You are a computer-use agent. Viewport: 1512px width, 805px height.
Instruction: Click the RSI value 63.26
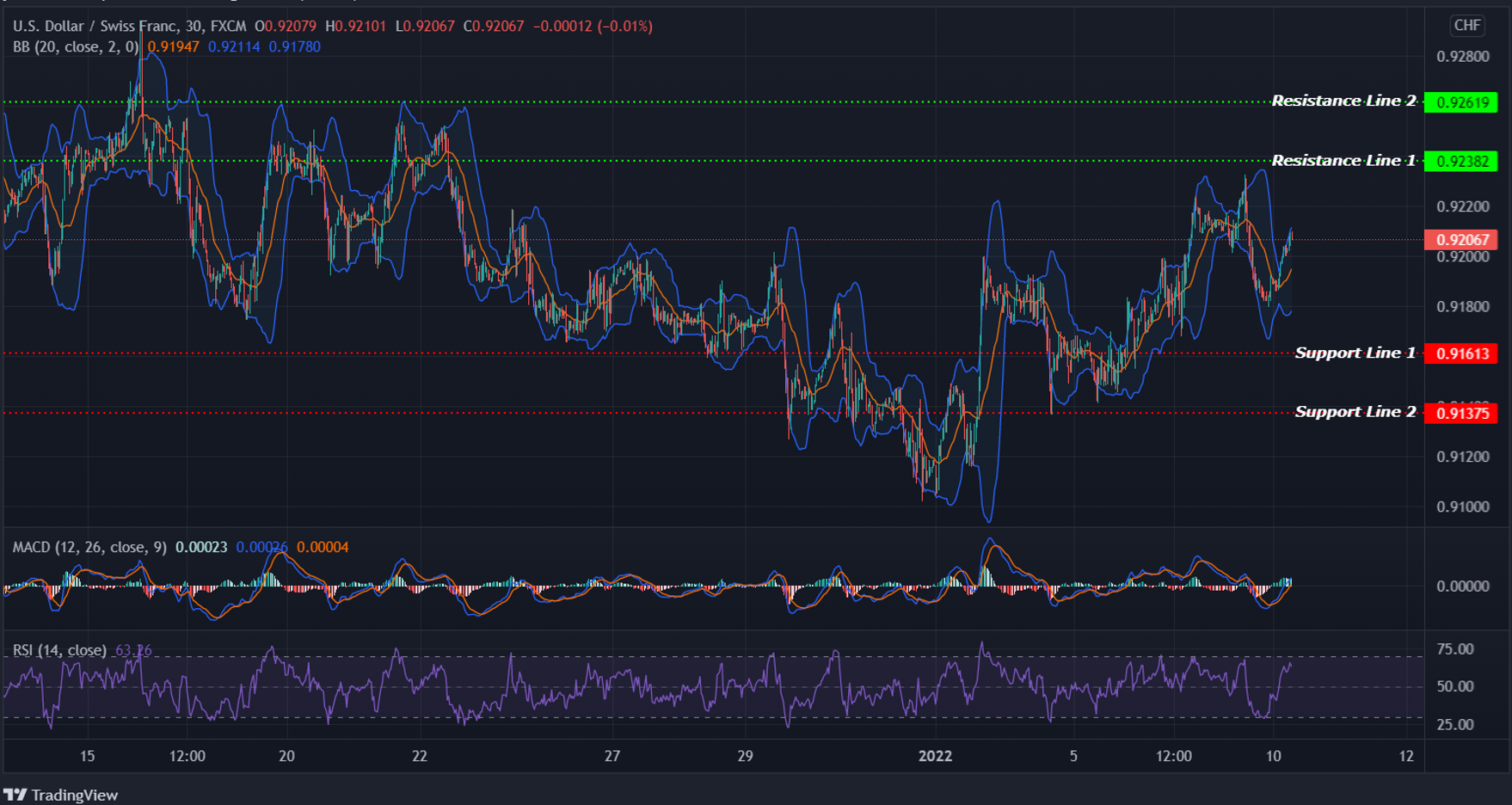click(133, 650)
